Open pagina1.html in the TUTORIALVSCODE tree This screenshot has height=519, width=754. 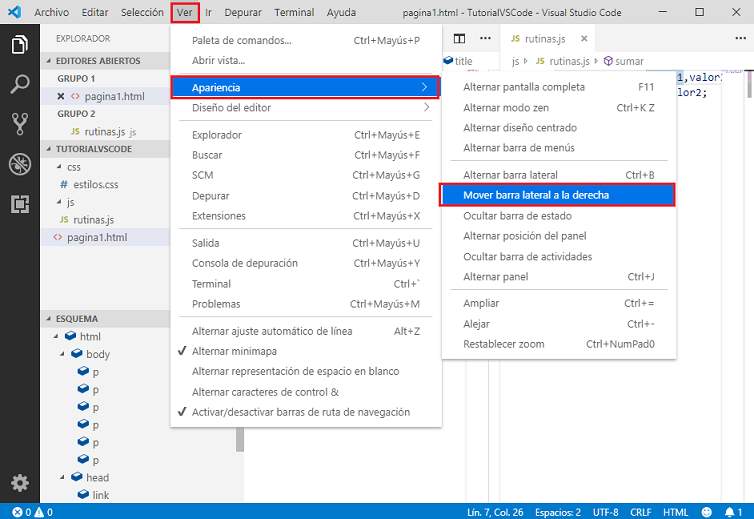point(97,237)
